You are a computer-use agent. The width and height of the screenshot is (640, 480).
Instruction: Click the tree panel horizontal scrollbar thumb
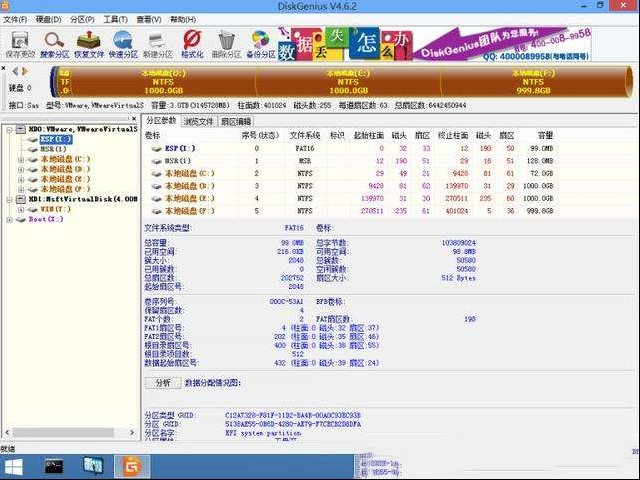pos(63,432)
